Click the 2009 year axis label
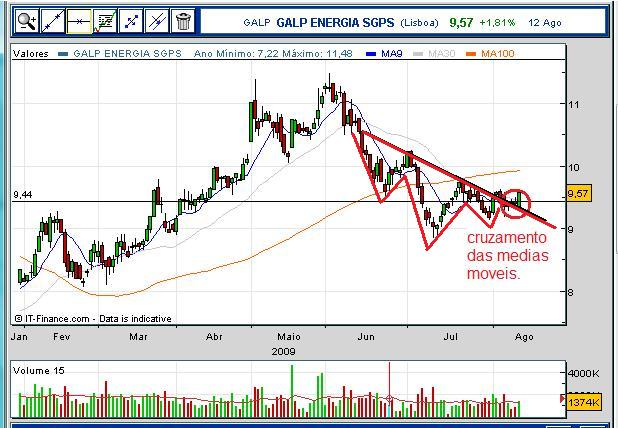Viewport: 618px width, 428px height. (x=283, y=351)
